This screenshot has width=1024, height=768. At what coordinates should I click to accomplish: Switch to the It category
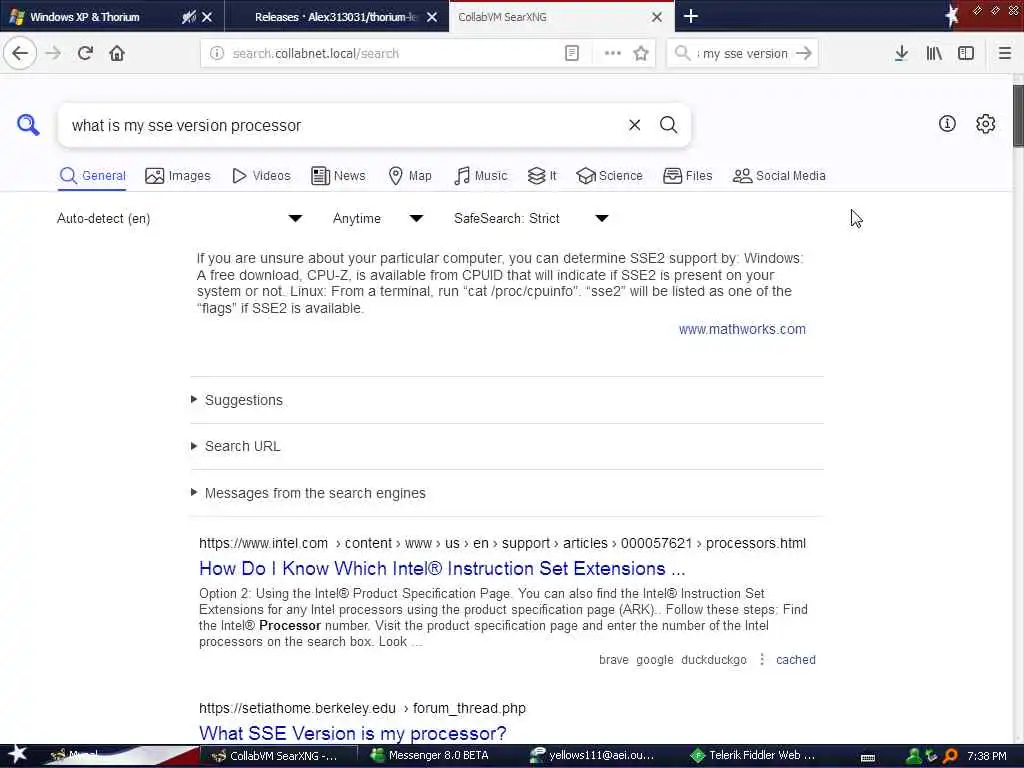pos(542,176)
